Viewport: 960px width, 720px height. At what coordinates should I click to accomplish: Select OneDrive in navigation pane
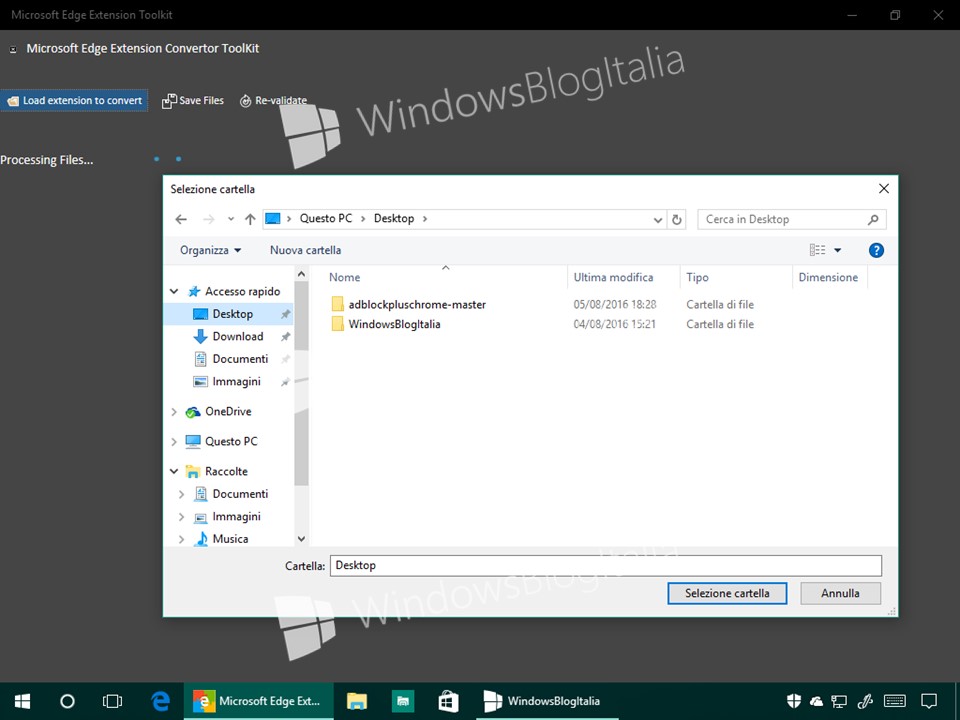(x=228, y=411)
